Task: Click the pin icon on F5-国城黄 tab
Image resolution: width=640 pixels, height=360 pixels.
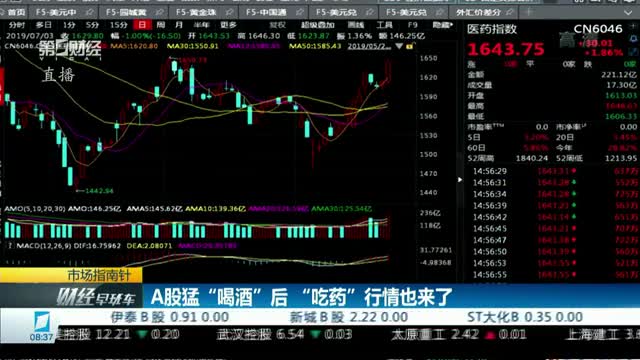Action: tap(160, 12)
